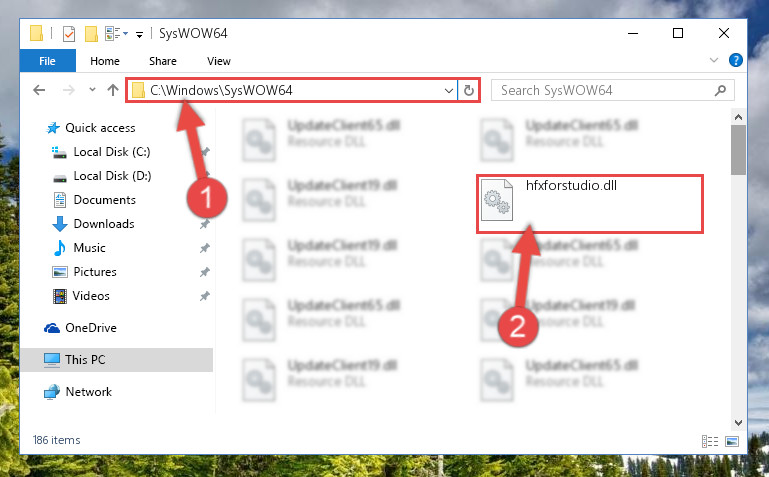Screen dimensions: 769x477
Task: Open the Customize Quick Access Toolbar dropdown
Action: tap(139, 34)
